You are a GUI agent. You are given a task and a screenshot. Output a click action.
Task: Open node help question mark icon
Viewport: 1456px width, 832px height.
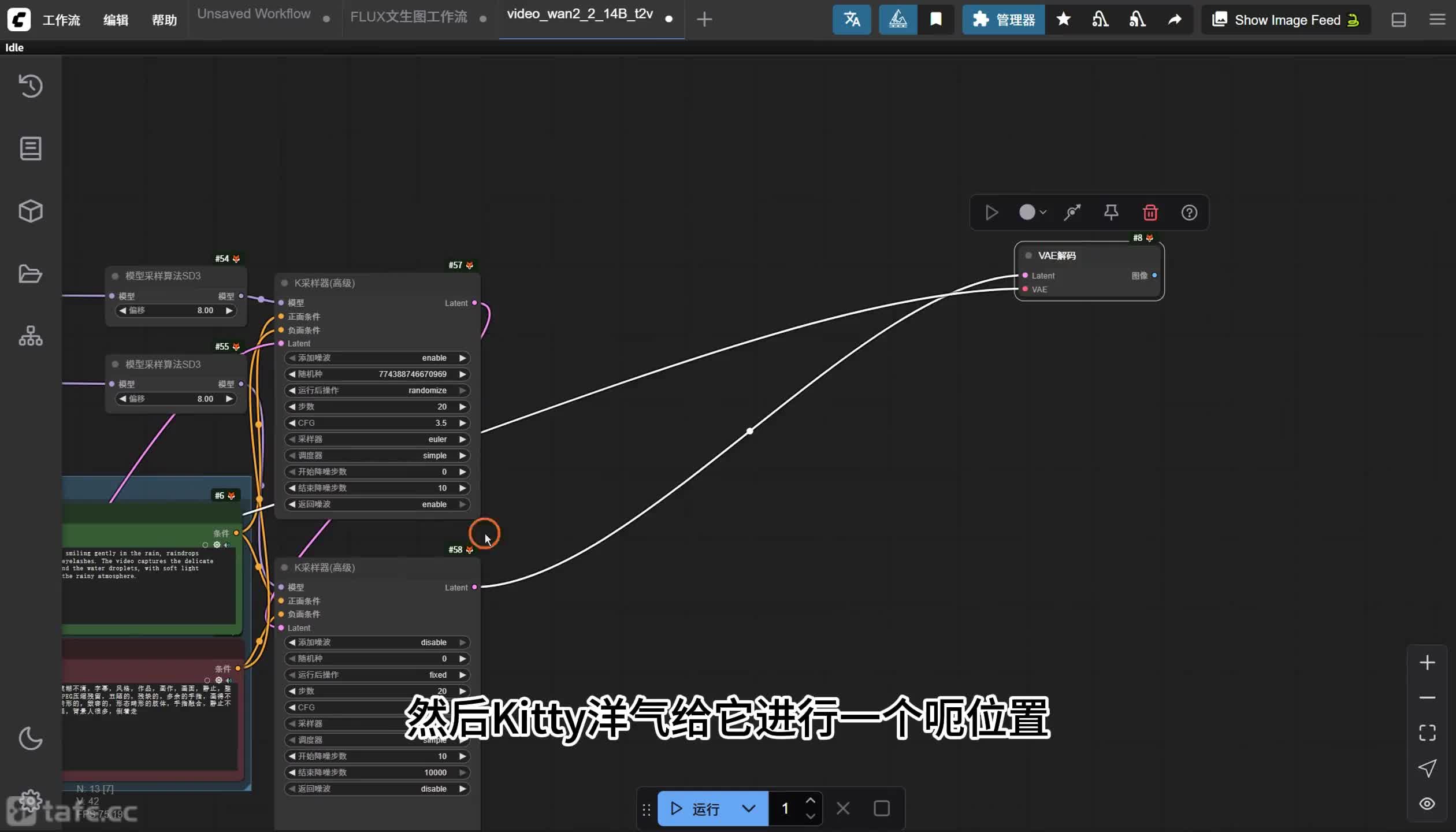pyautogui.click(x=1189, y=213)
